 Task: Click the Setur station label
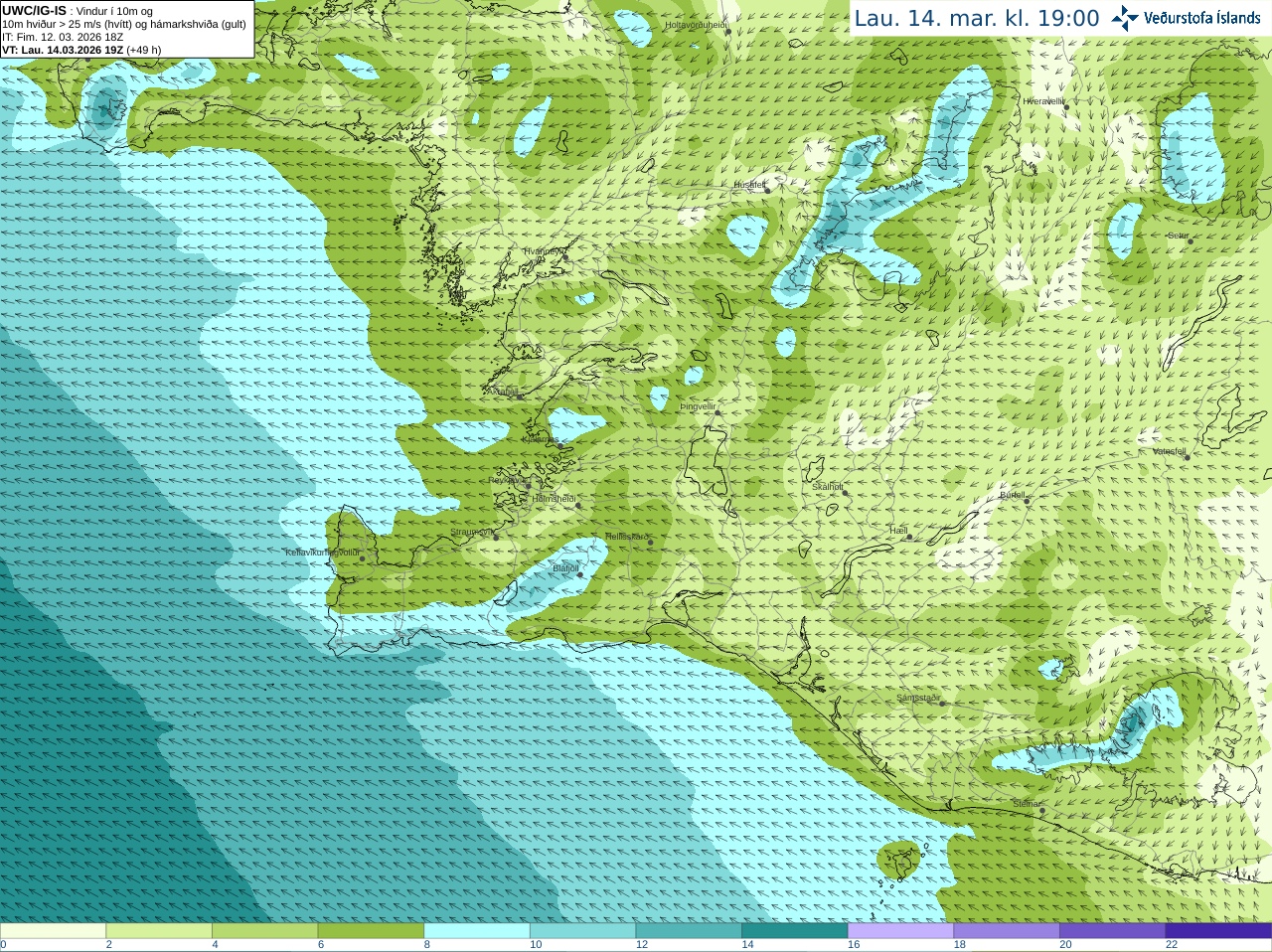[x=1178, y=237]
